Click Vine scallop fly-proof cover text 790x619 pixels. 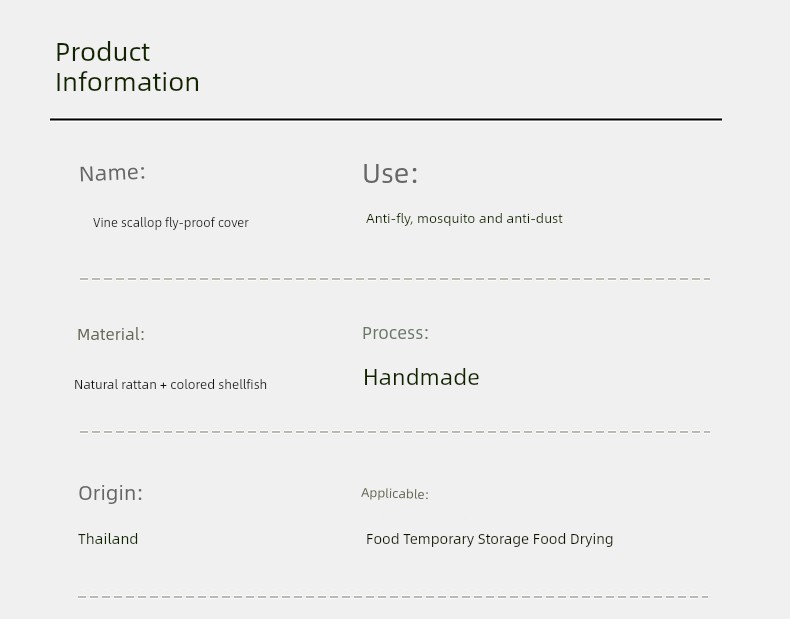pyautogui.click(x=171, y=223)
